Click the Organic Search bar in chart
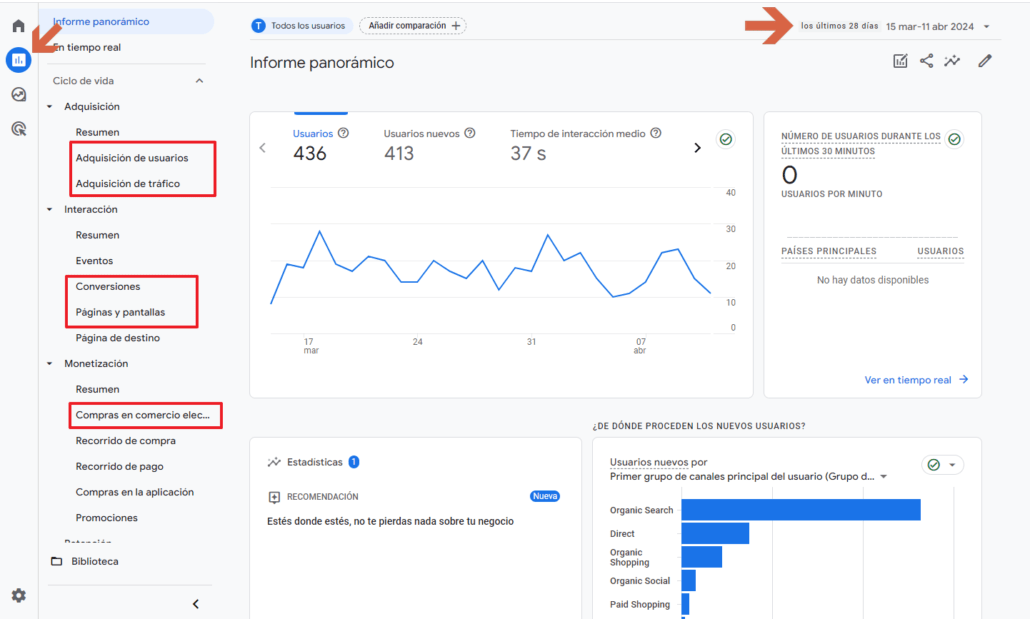This screenshot has height=619, width=1030. pyautogui.click(x=800, y=510)
